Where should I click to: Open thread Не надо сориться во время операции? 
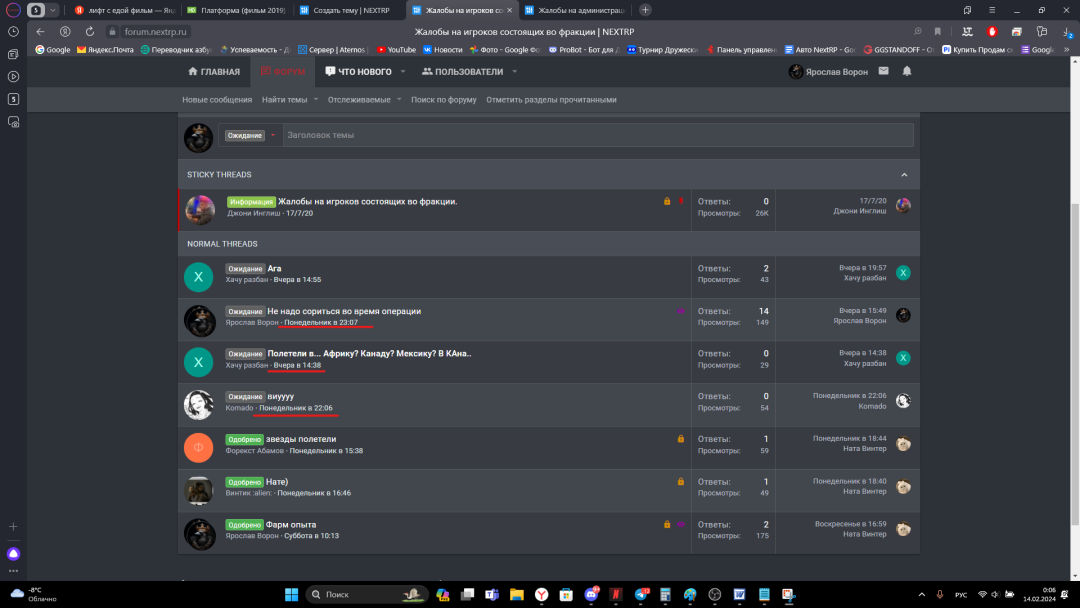tap(344, 311)
